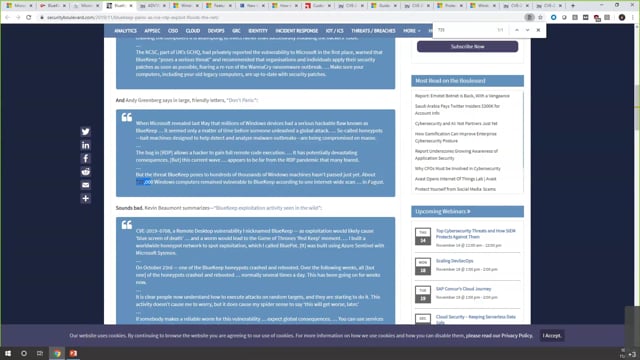Bookmark this page with star icon

(x=540, y=17)
